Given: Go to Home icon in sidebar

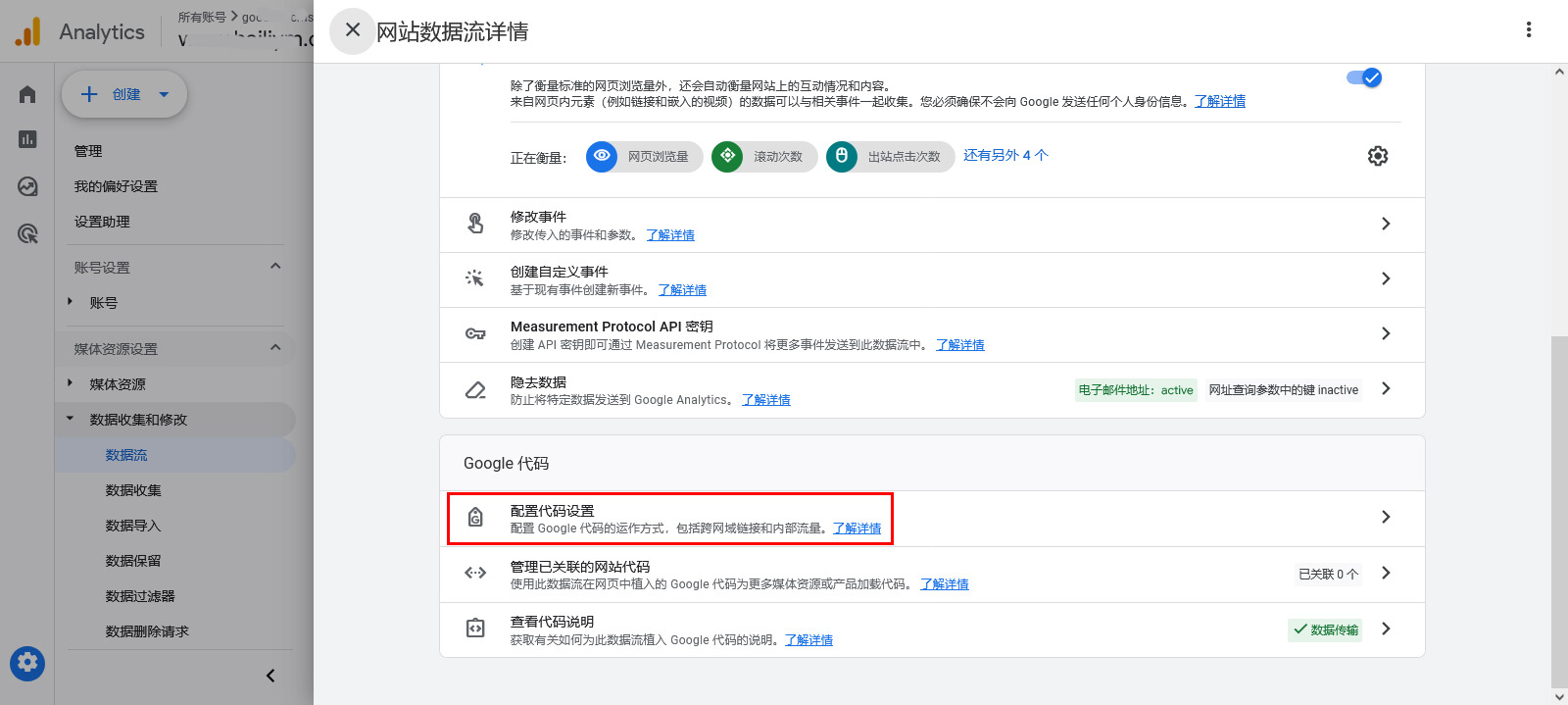Looking at the screenshot, I should pos(27,94).
